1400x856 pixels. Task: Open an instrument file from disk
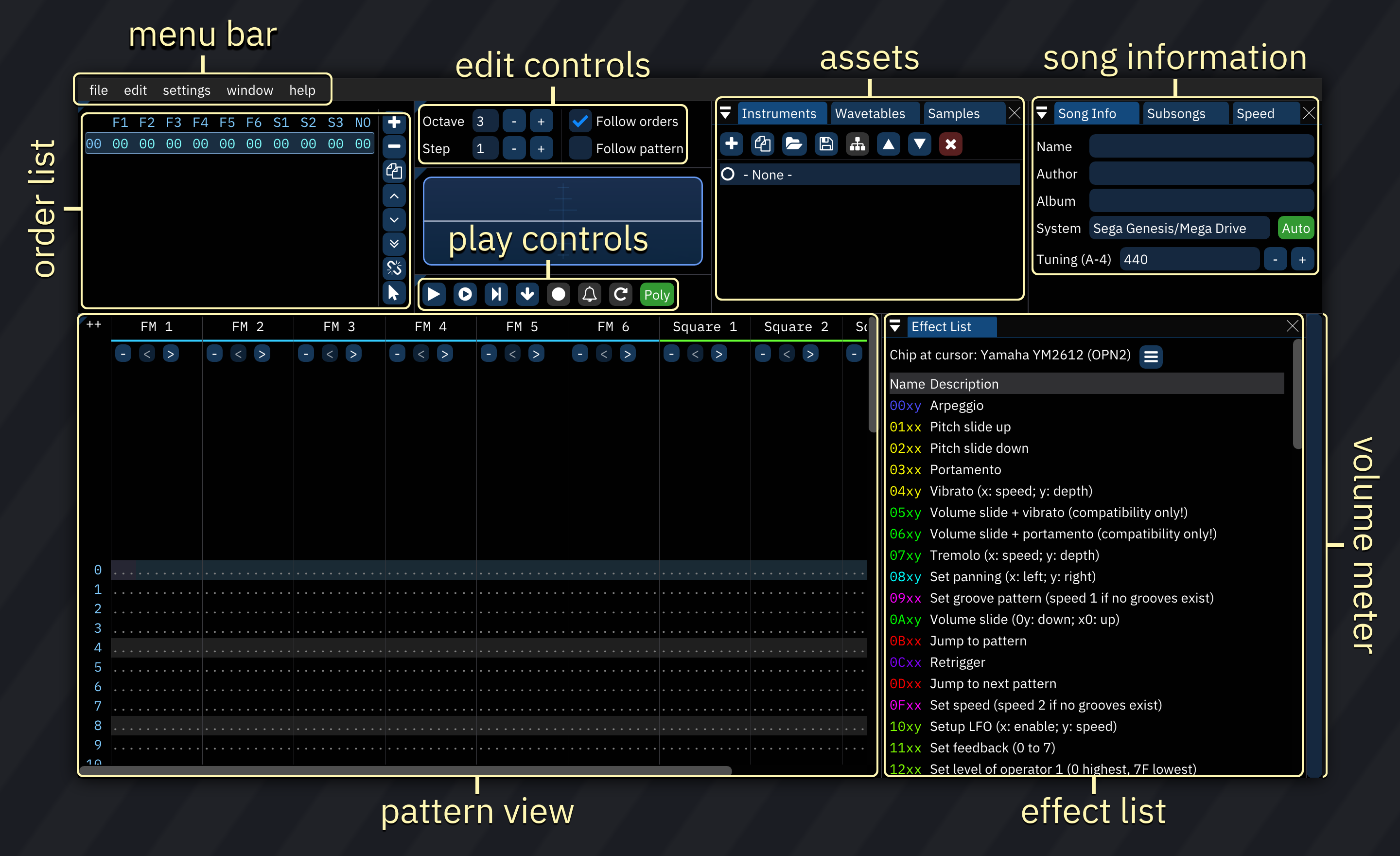794,144
